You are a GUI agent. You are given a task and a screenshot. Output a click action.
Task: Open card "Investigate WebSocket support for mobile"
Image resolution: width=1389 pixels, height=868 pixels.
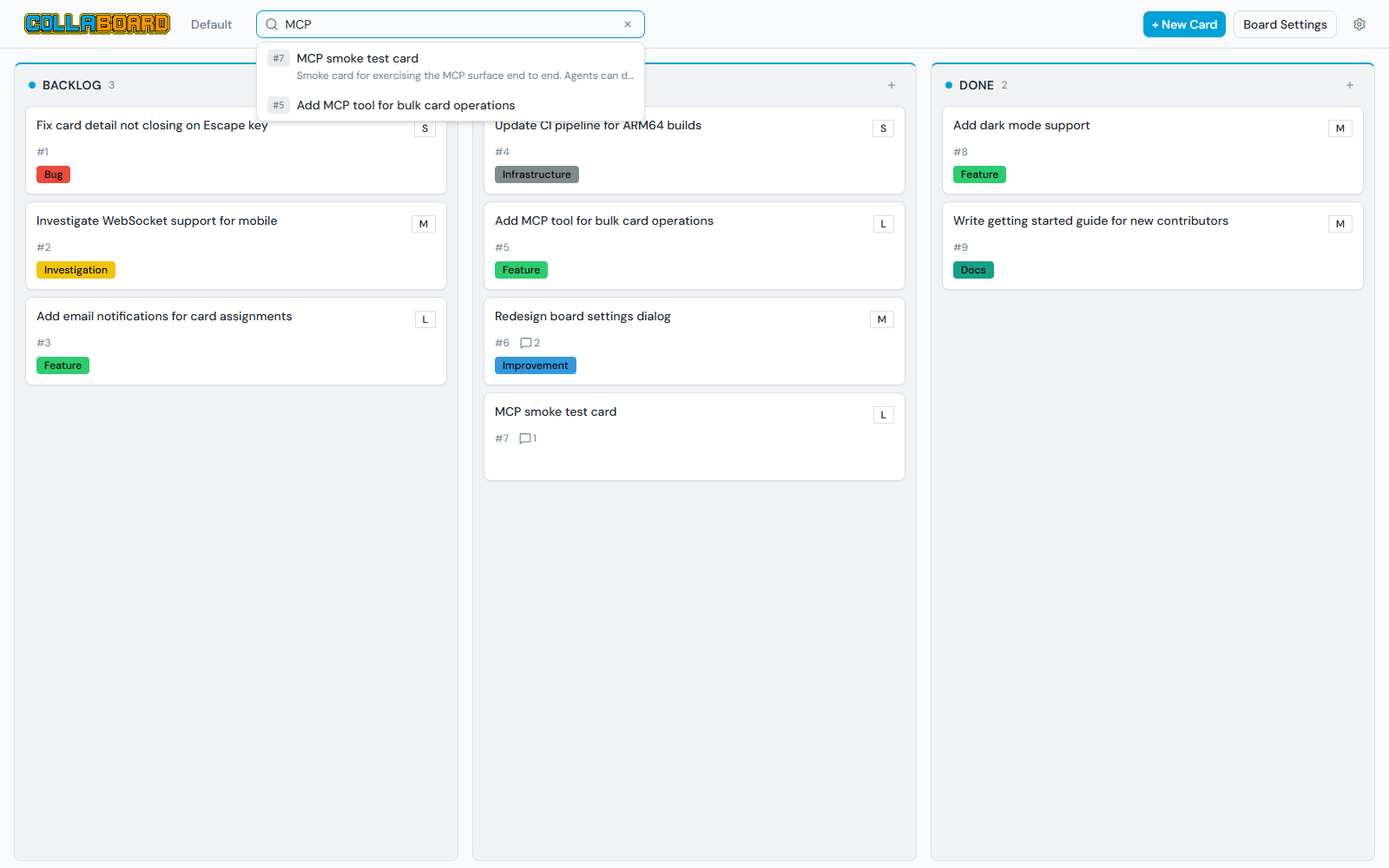[x=236, y=246]
